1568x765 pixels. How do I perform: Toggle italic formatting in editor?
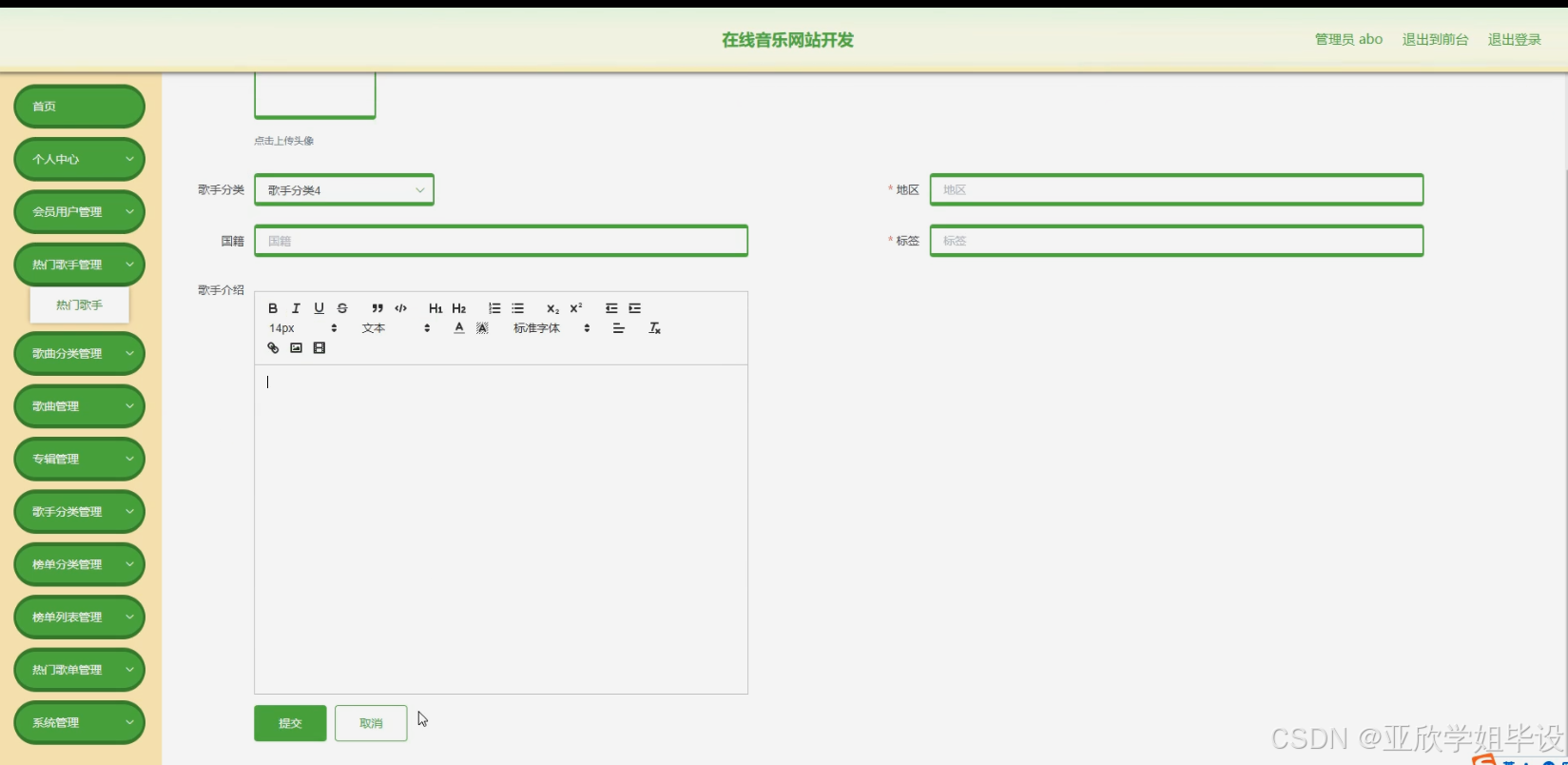296,308
